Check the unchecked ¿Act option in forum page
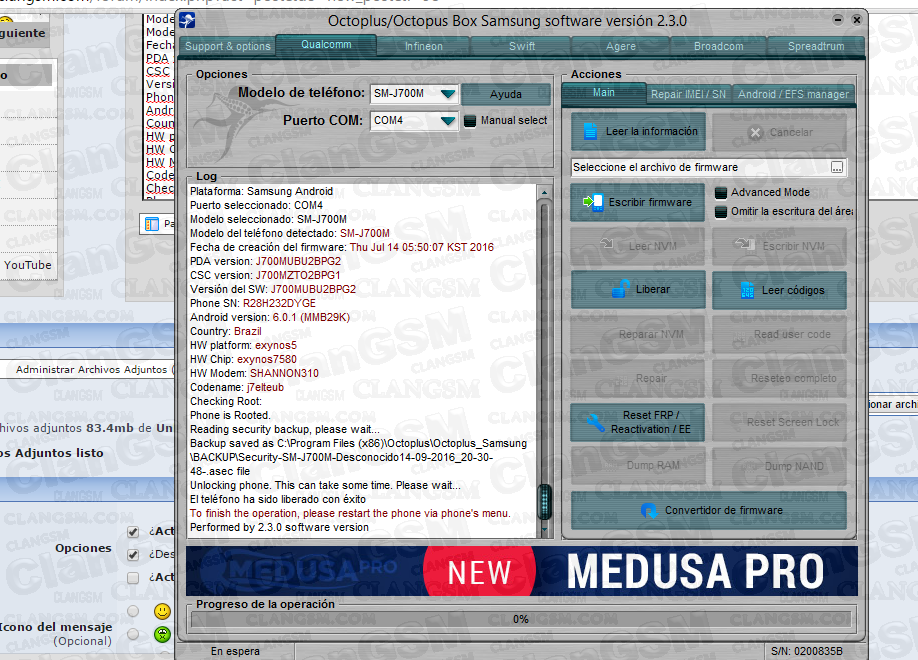The height and width of the screenshot is (660, 918). [133, 578]
